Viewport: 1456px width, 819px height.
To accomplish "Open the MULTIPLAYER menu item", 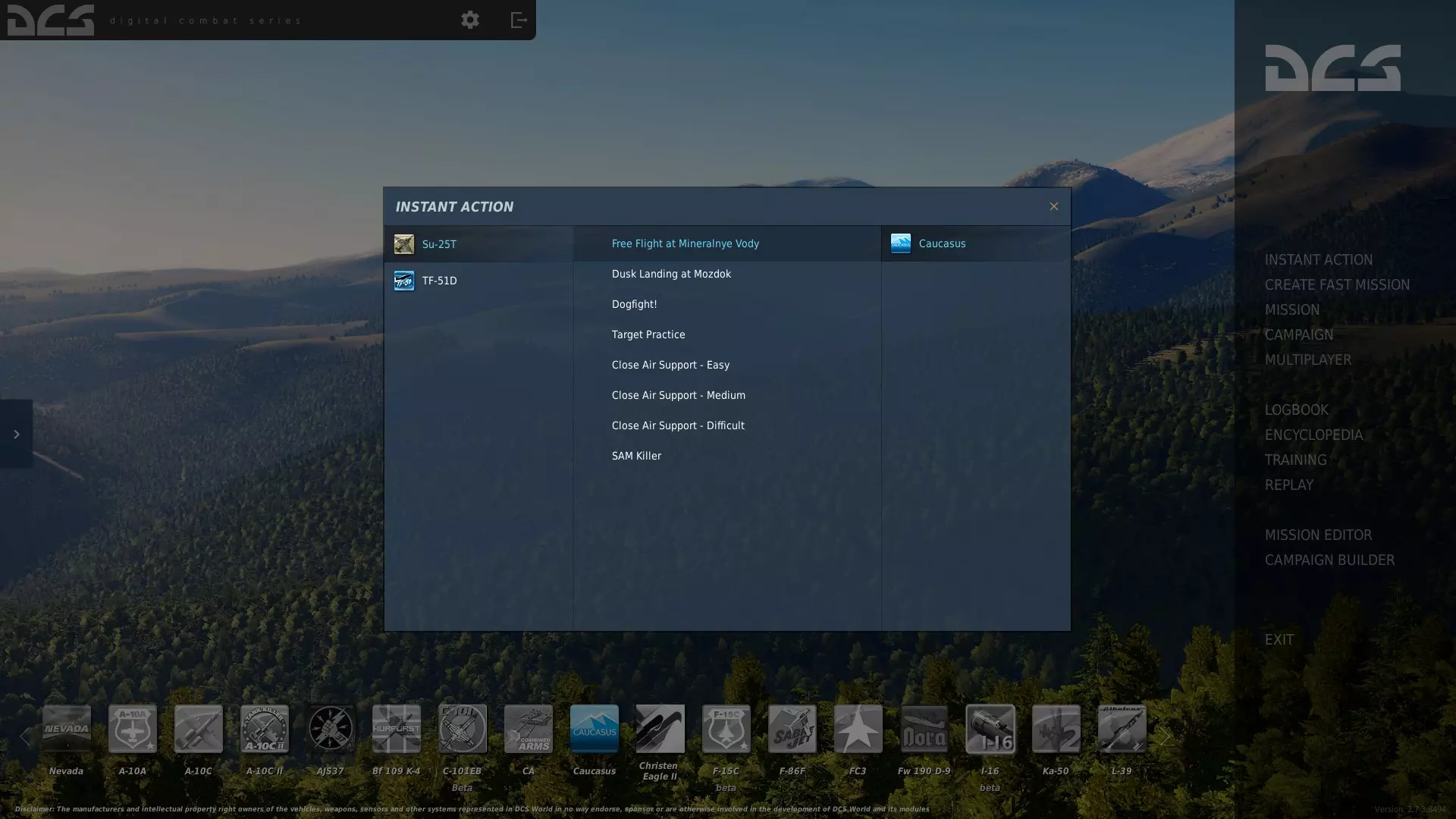I will point(1307,359).
